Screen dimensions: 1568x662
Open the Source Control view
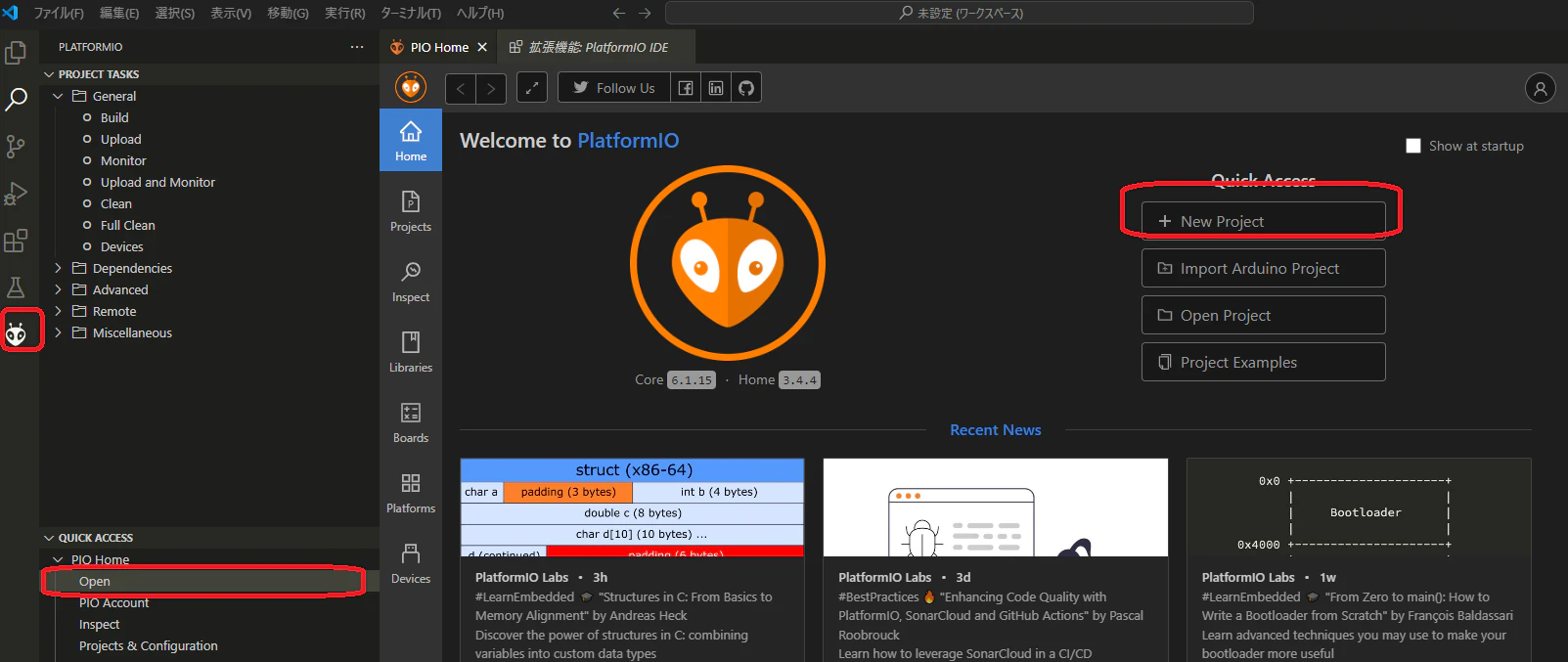[16, 146]
